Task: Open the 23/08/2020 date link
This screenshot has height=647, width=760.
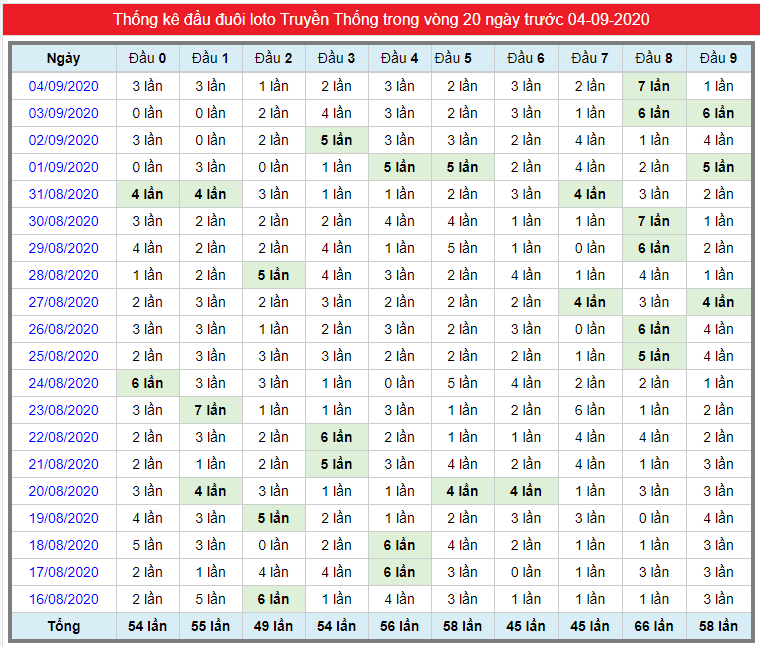Action: tap(63, 410)
